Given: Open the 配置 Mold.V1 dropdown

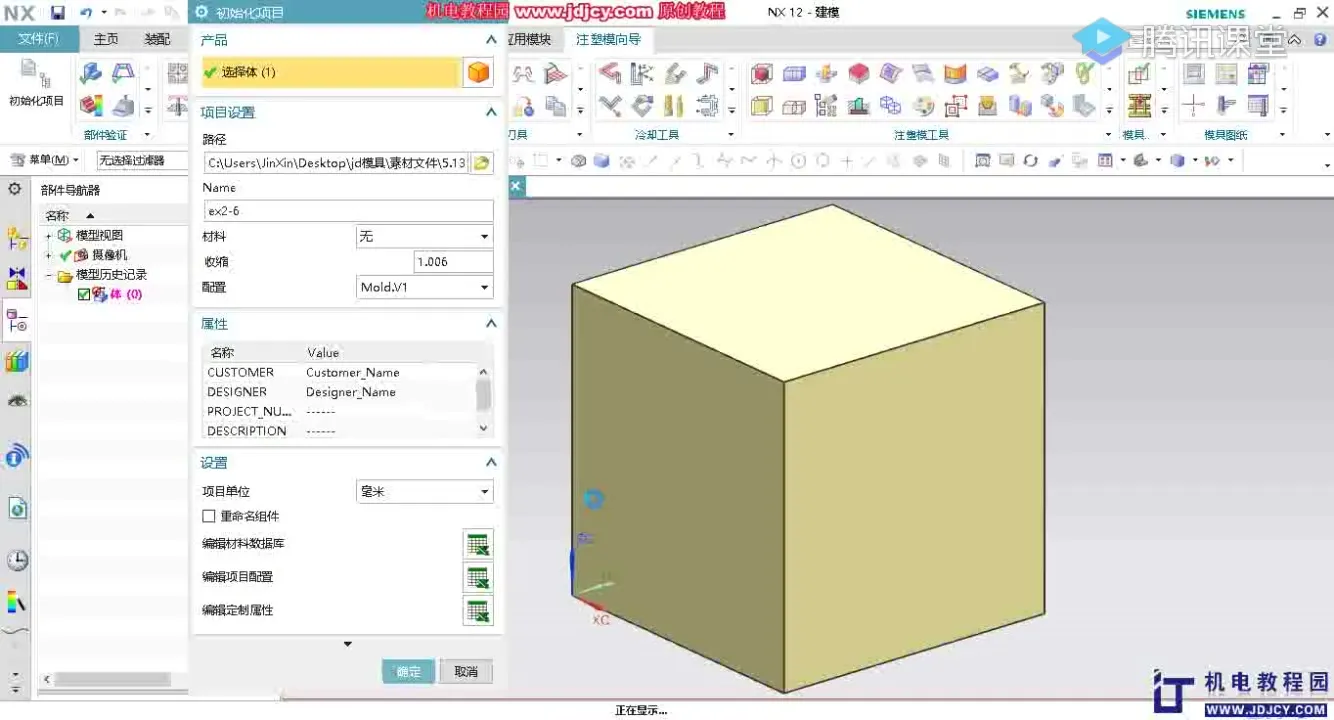Looking at the screenshot, I should [x=424, y=287].
